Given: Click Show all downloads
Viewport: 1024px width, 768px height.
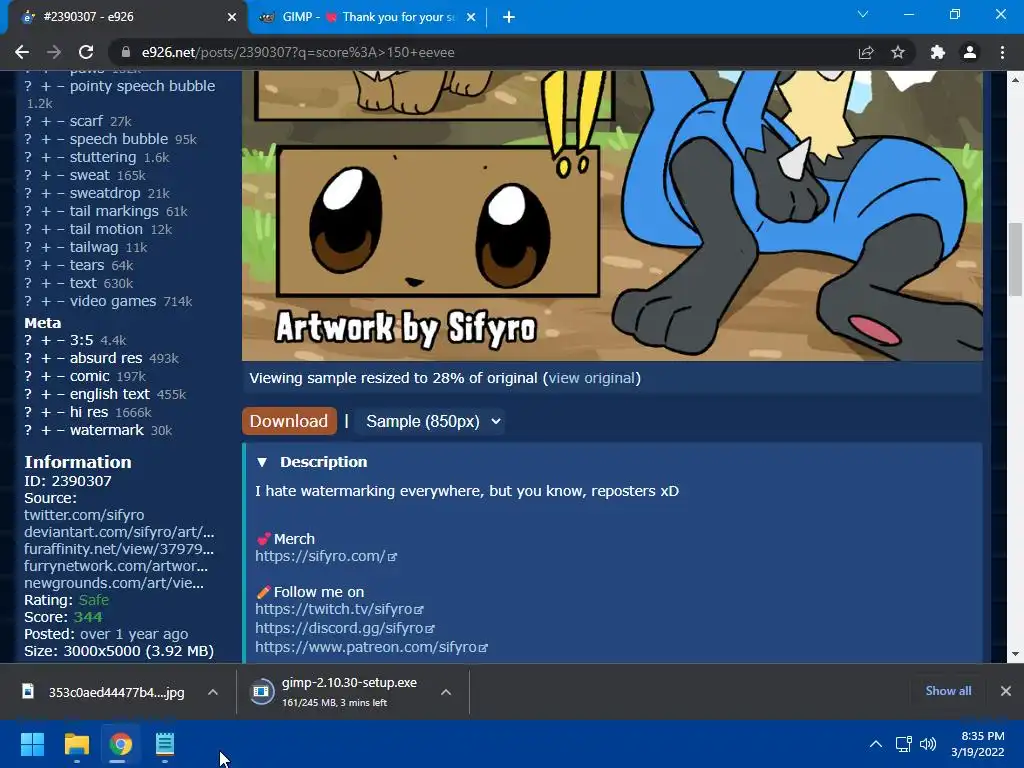Looking at the screenshot, I should tap(948, 691).
